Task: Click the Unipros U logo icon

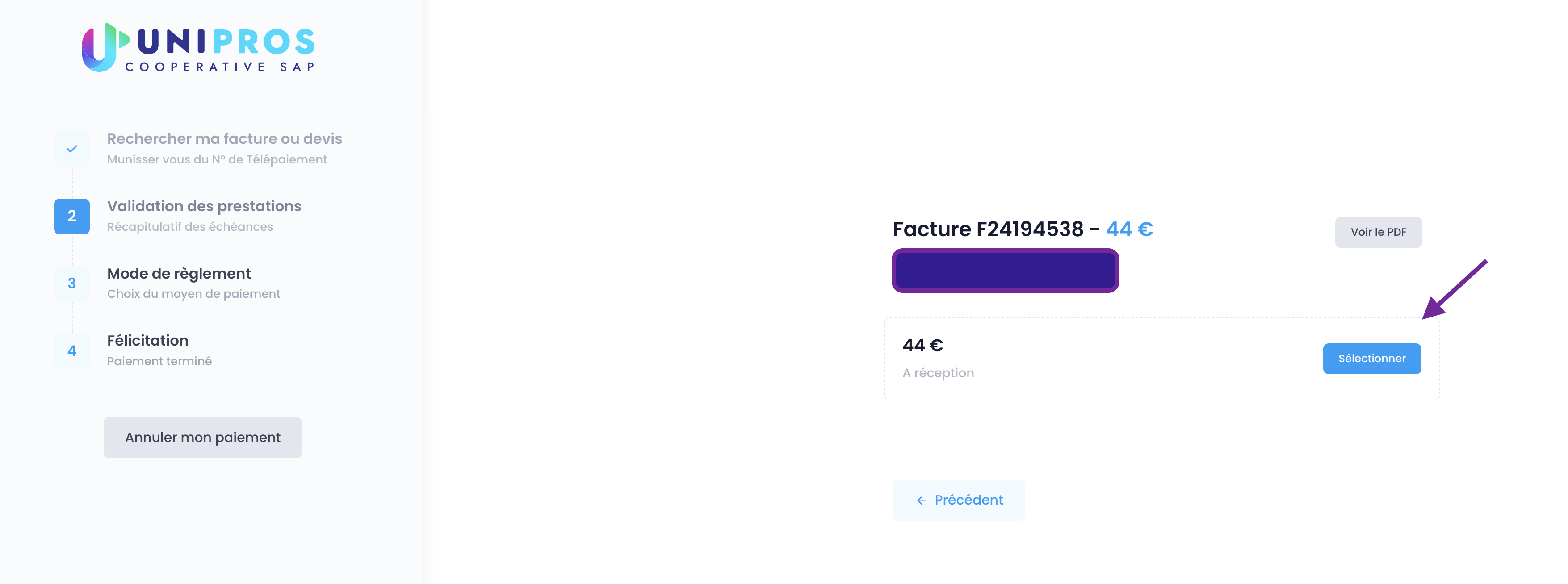Action: click(105, 47)
